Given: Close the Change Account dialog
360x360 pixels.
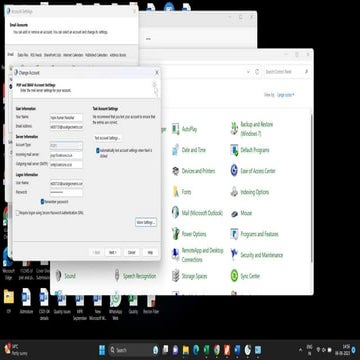Looking at the screenshot, I should [157, 72].
